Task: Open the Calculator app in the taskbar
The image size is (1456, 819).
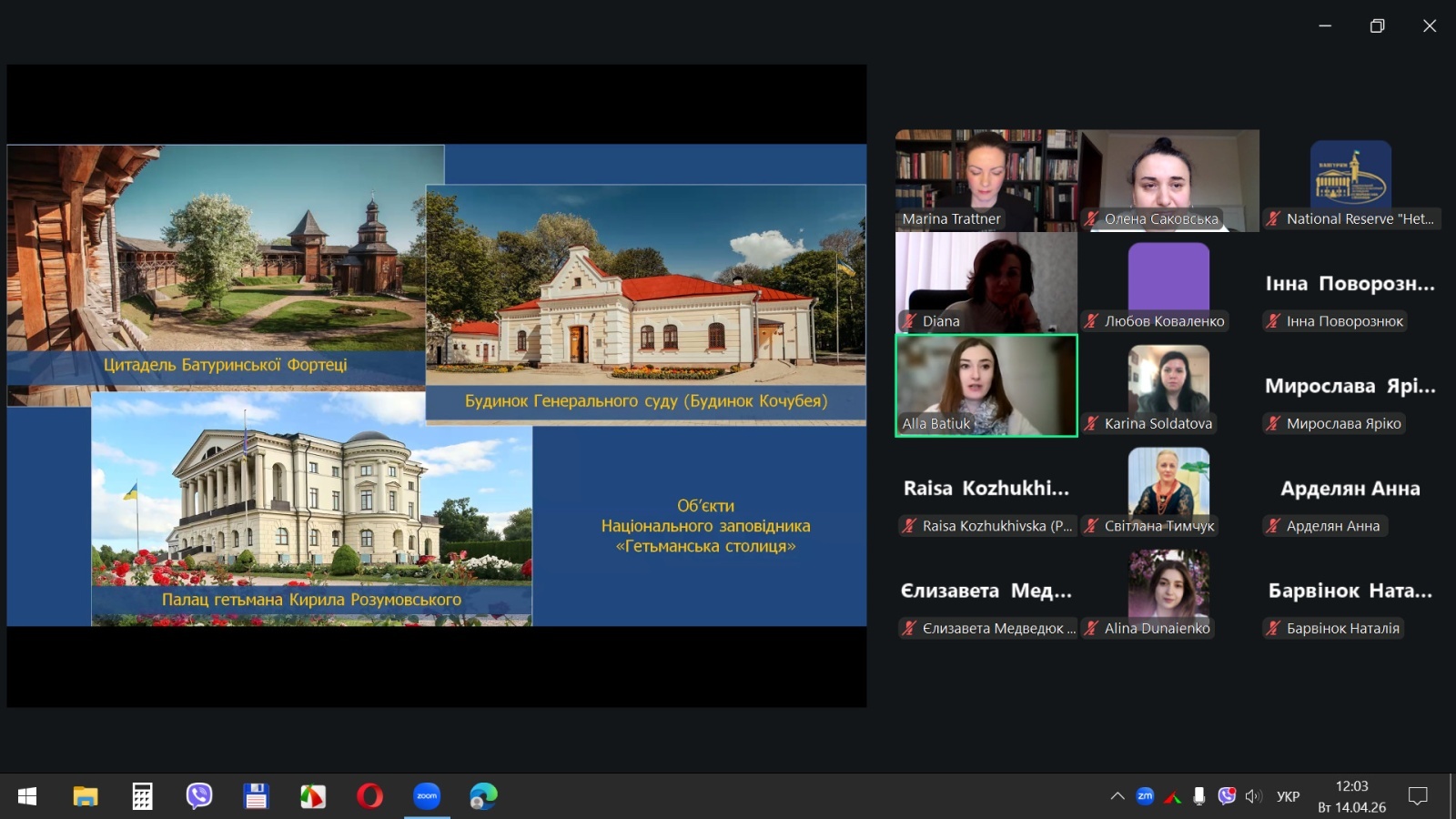Action: pyautogui.click(x=142, y=796)
